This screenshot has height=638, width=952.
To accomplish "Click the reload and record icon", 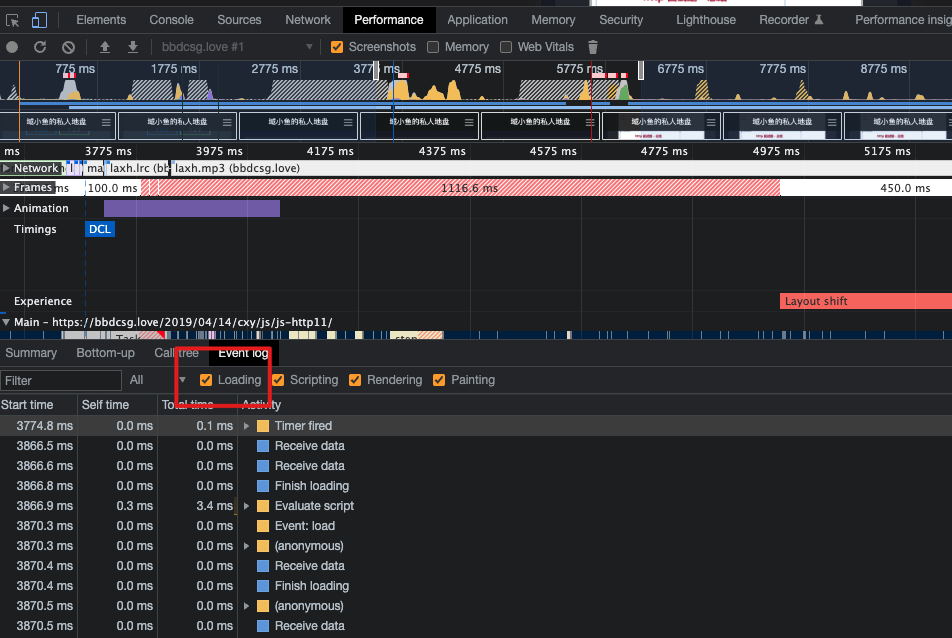I will (x=40, y=47).
